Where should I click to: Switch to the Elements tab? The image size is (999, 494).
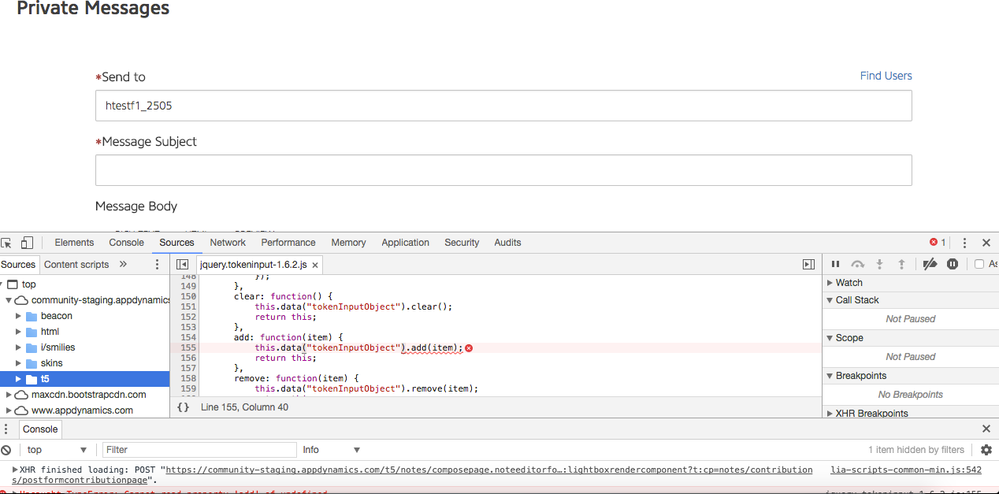pyautogui.click(x=74, y=243)
